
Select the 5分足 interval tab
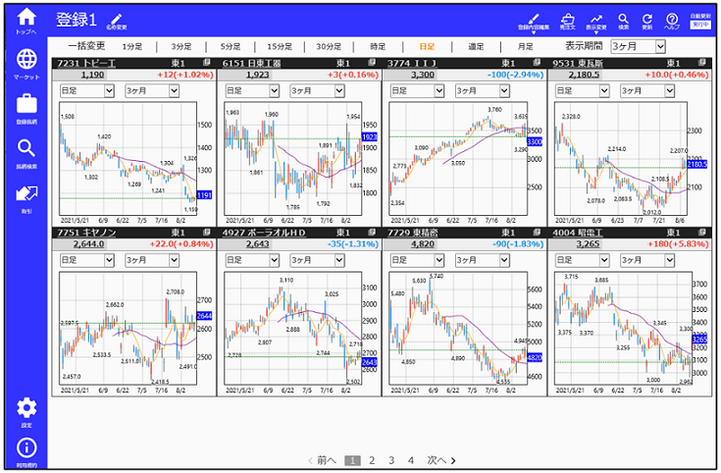(x=230, y=46)
